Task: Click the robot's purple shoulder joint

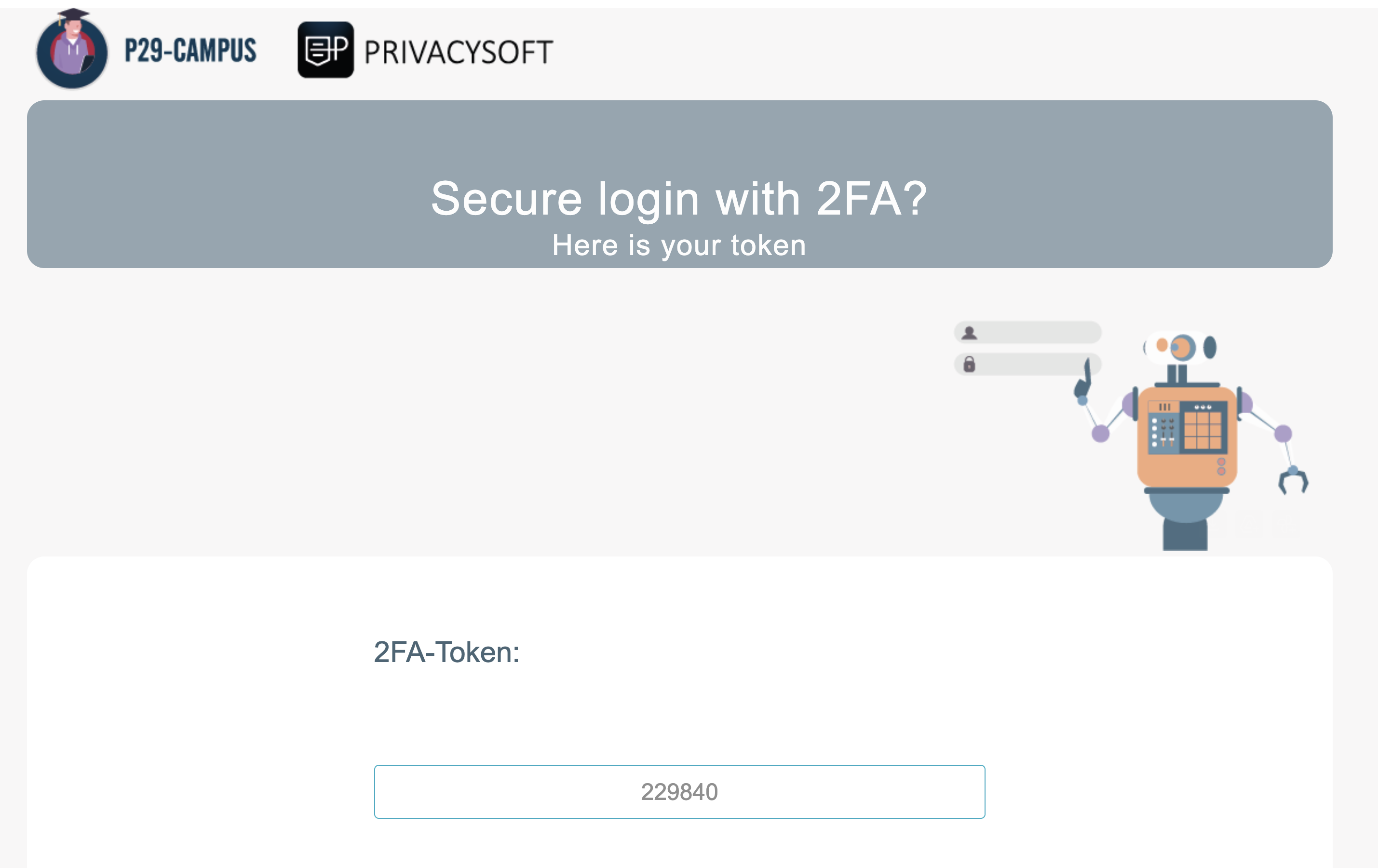Action: 1130,404
